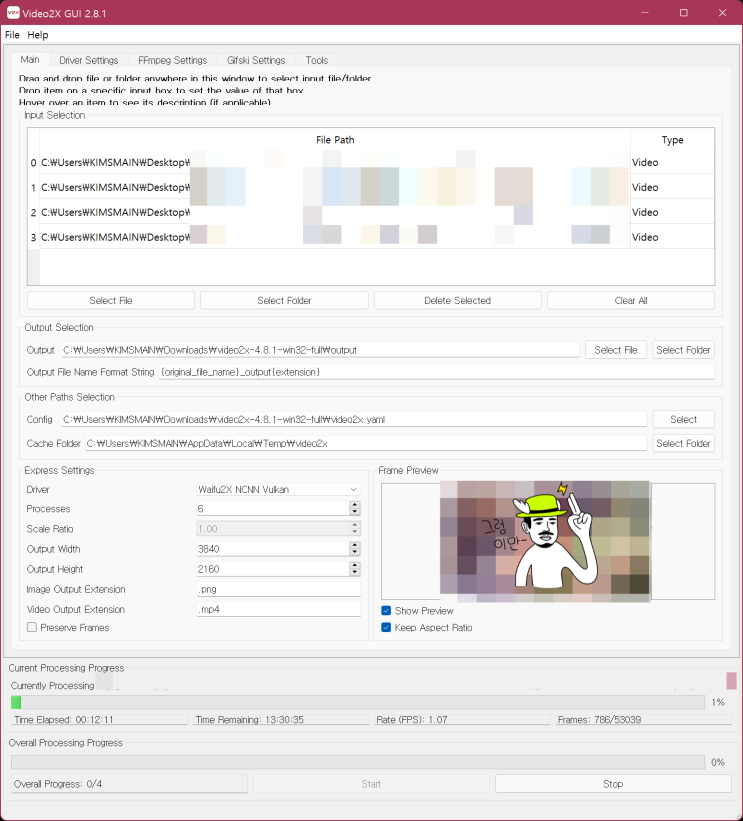The width and height of the screenshot is (743, 821).
Task: Open the Gifski Settings tab
Action: (256, 60)
